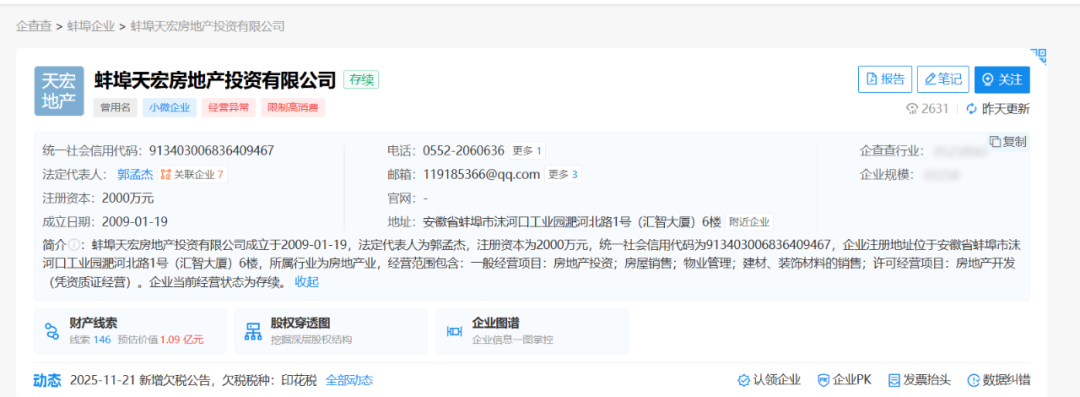The image size is (1080, 397).
Task: Click the 企业规模 label
Action: coord(886,174)
